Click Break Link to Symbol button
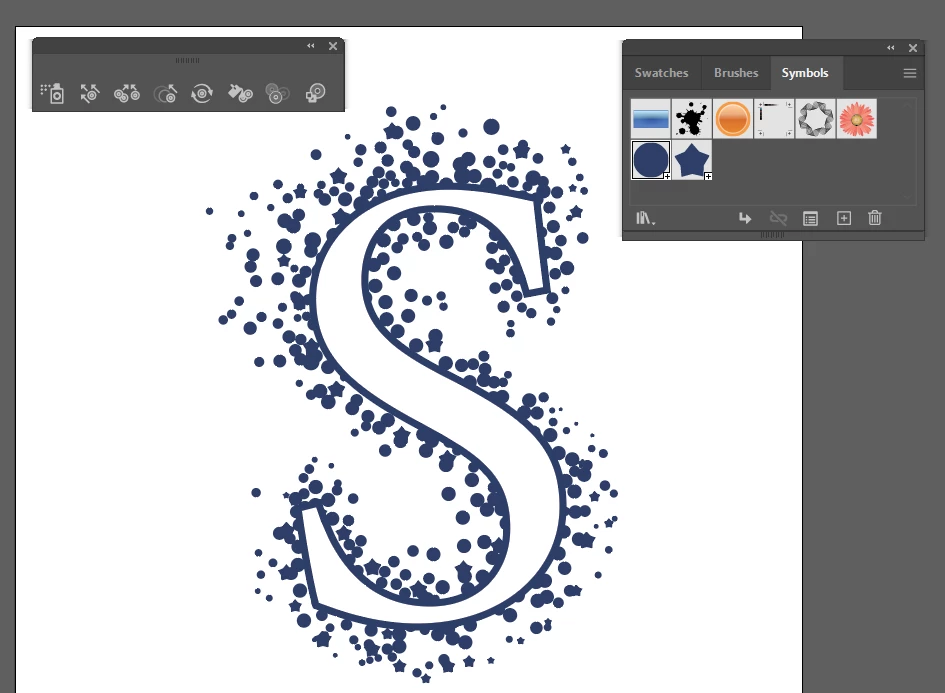Image resolution: width=945 pixels, height=693 pixels. pos(778,218)
